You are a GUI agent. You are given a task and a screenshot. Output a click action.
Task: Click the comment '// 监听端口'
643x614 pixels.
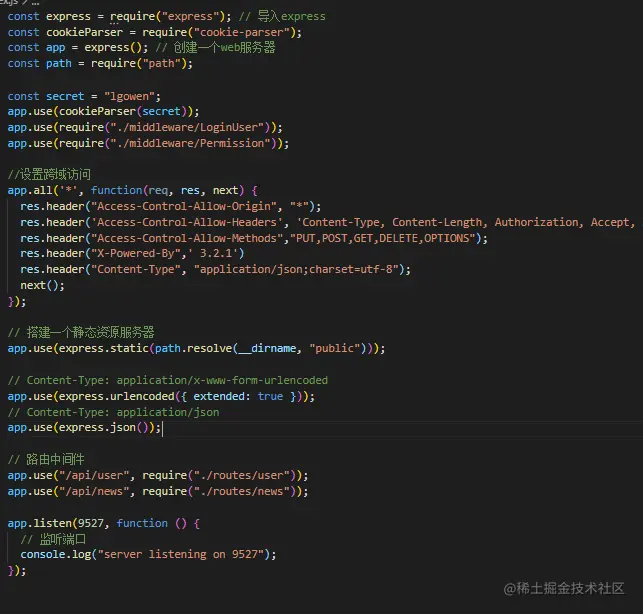pyautogui.click(x=53, y=539)
